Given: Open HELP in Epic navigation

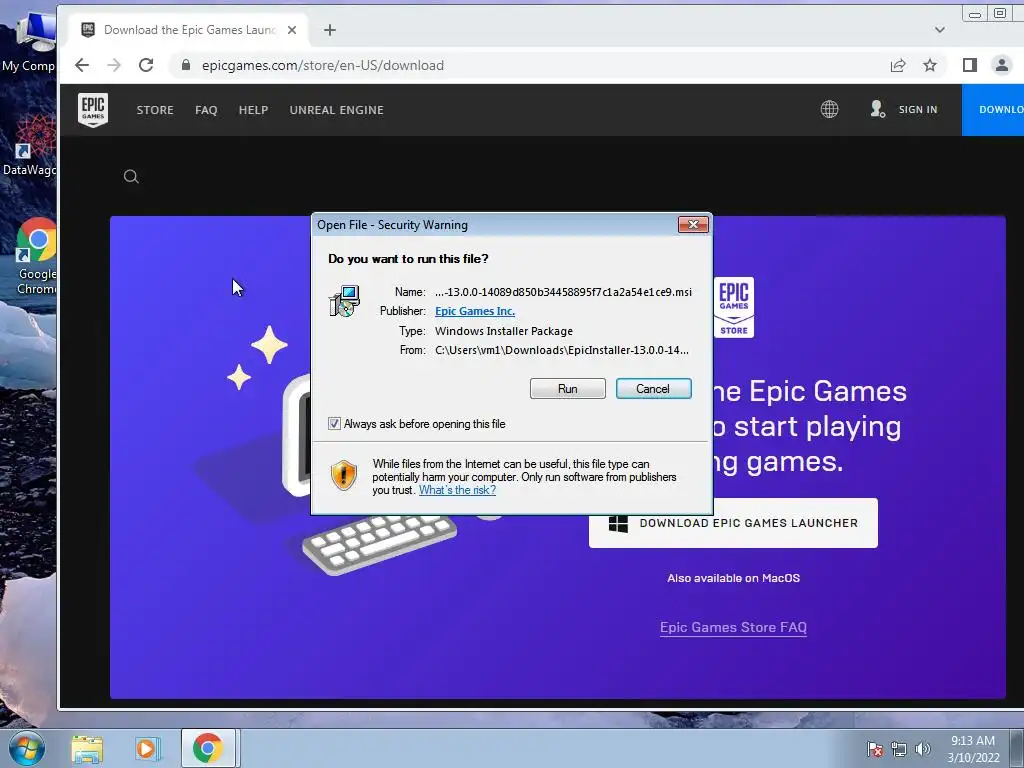Looking at the screenshot, I should 253,110.
